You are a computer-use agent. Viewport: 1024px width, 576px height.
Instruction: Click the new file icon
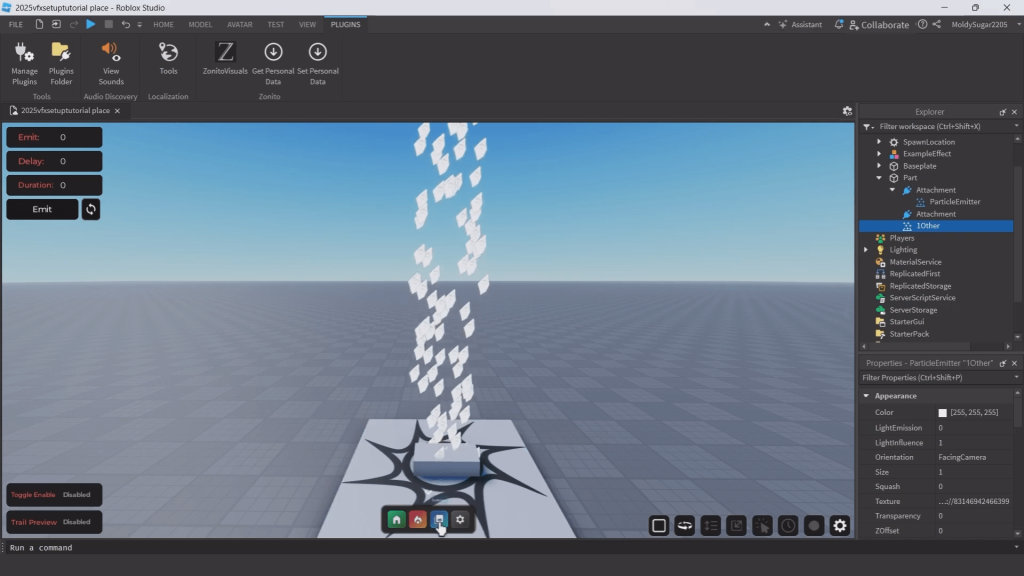39,24
